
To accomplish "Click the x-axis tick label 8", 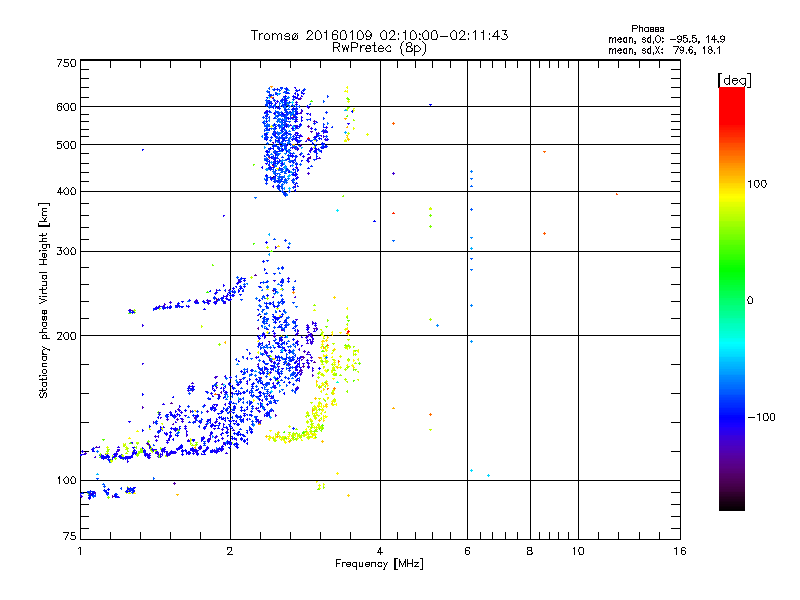I will coord(530,551).
